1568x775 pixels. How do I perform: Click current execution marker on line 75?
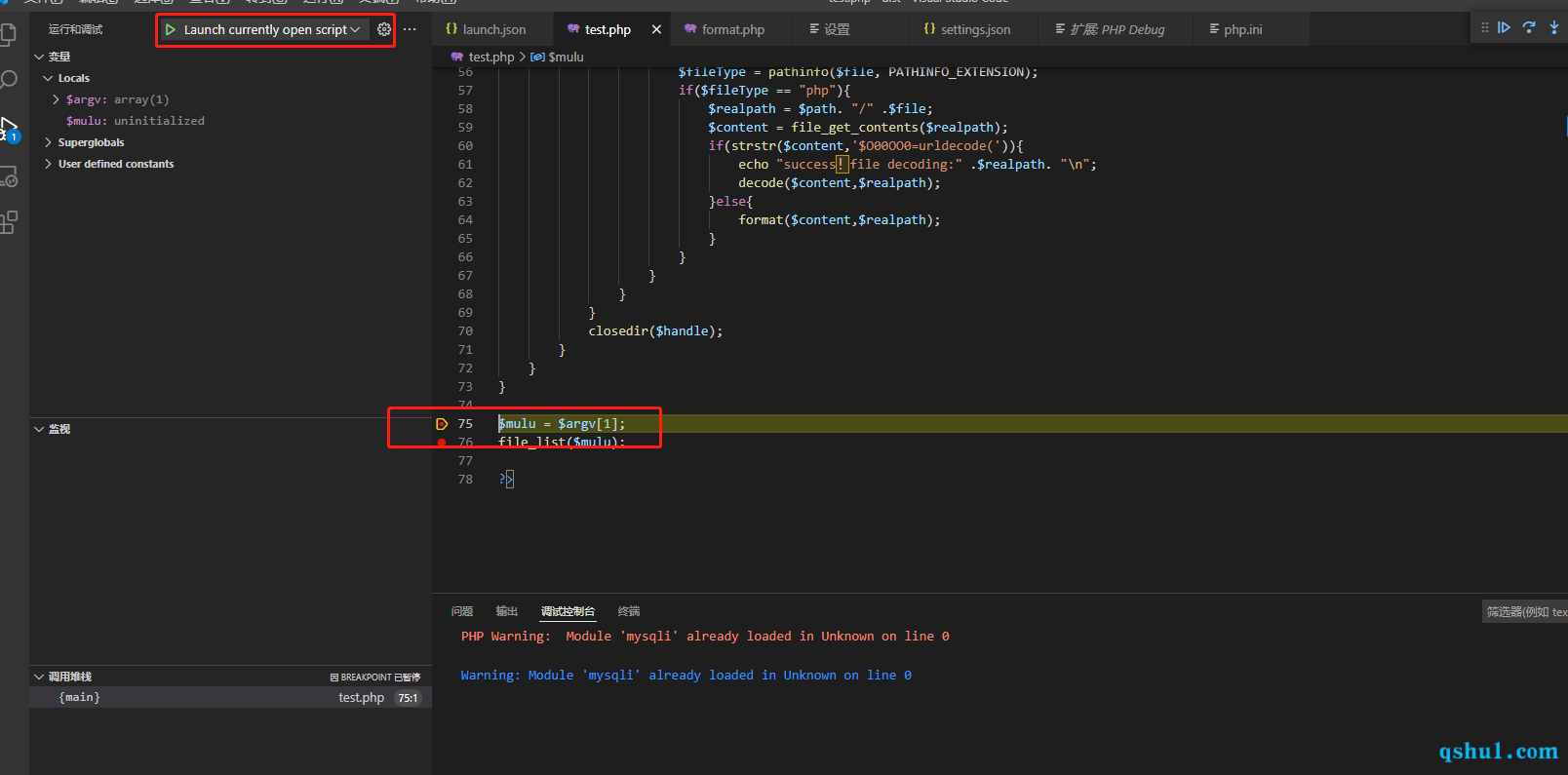(442, 424)
